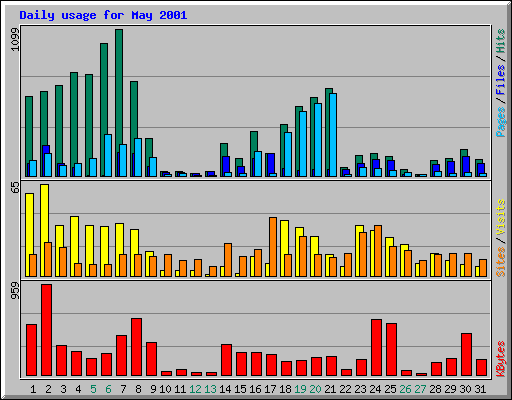512x400 pixels.
Task: Click day label 18 on the x-axis
Action: (x=285, y=389)
